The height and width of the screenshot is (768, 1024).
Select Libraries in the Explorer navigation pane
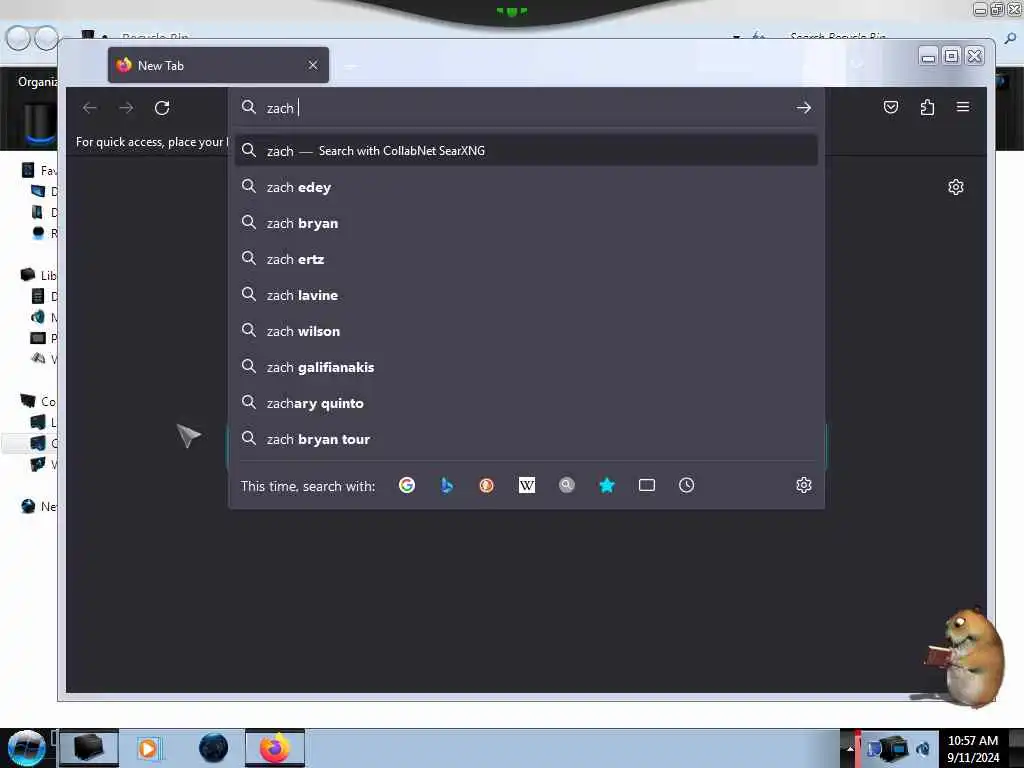(x=39, y=275)
